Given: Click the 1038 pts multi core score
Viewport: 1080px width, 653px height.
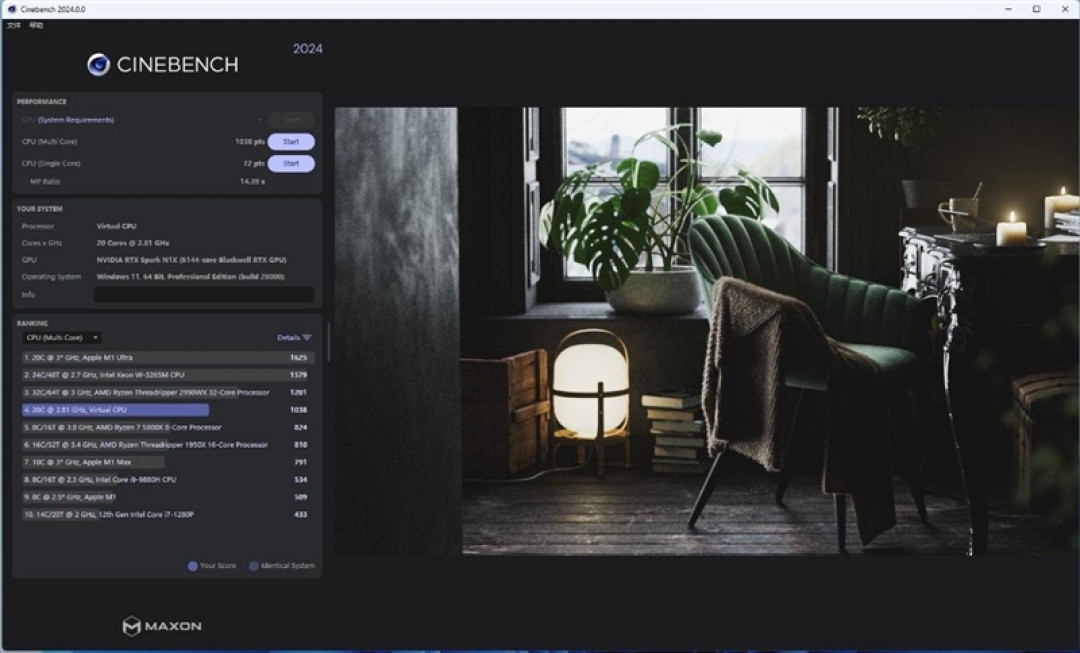Looking at the screenshot, I should click(x=250, y=142).
